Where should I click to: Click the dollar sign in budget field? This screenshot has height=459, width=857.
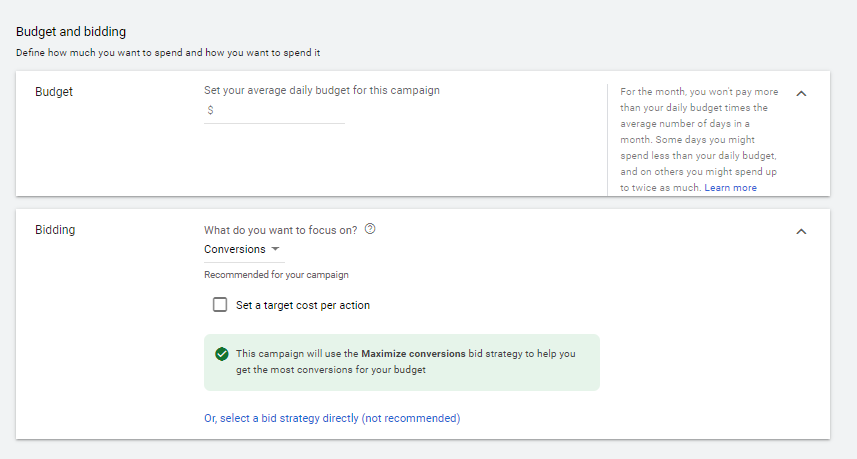click(x=210, y=110)
